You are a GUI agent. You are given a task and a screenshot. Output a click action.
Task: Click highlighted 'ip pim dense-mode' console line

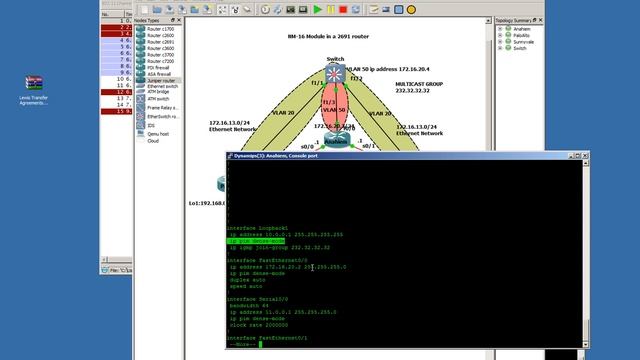point(256,241)
